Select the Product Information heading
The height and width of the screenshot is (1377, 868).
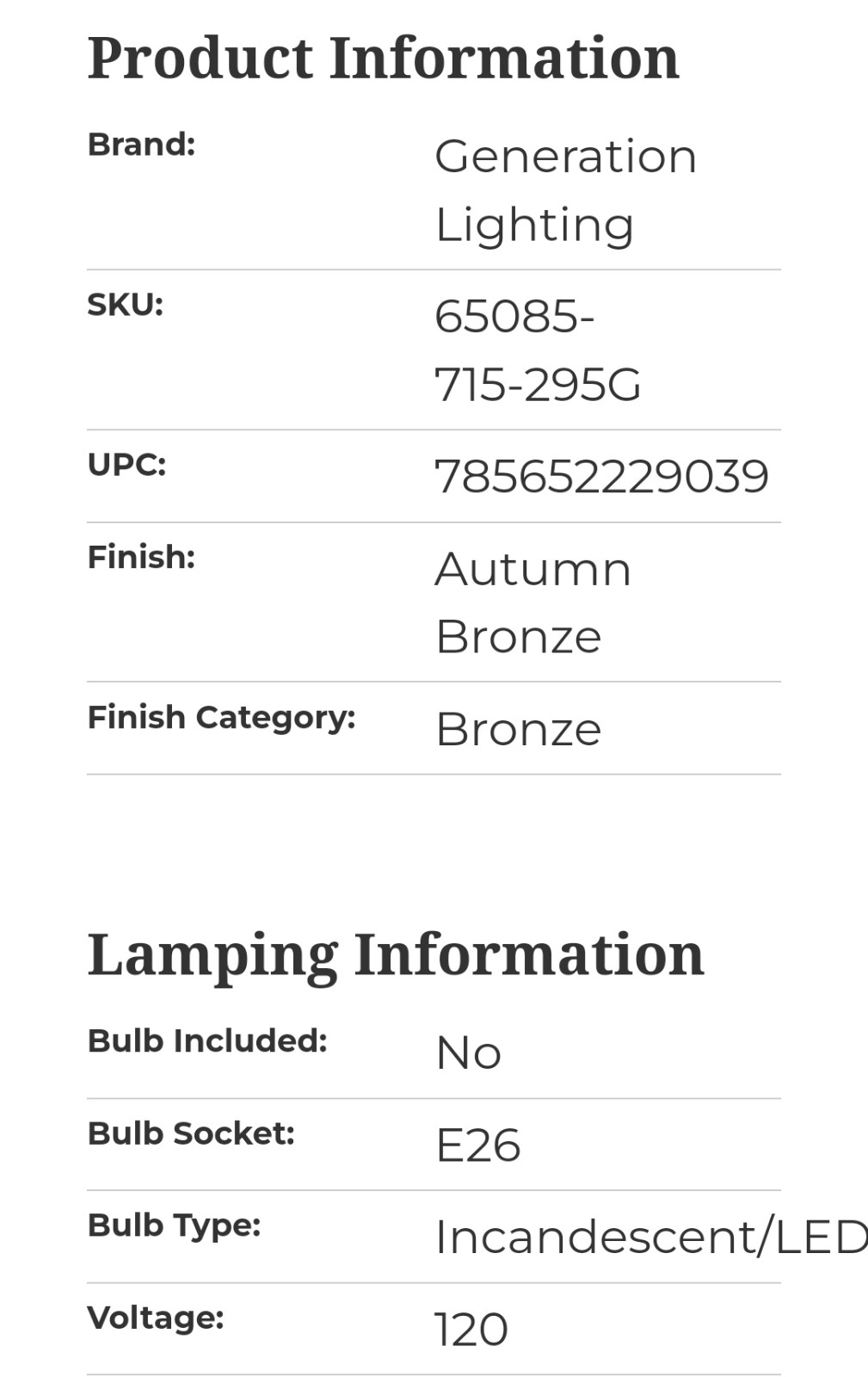tap(384, 59)
